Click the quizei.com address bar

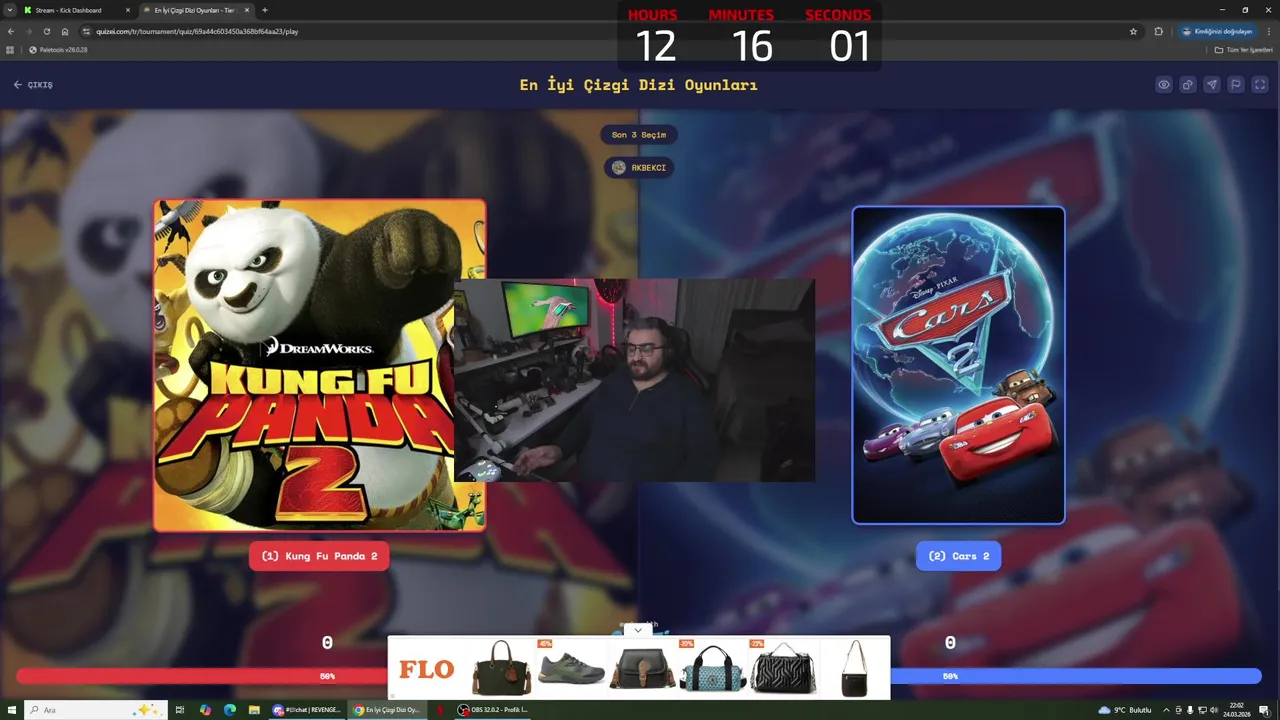610,31
